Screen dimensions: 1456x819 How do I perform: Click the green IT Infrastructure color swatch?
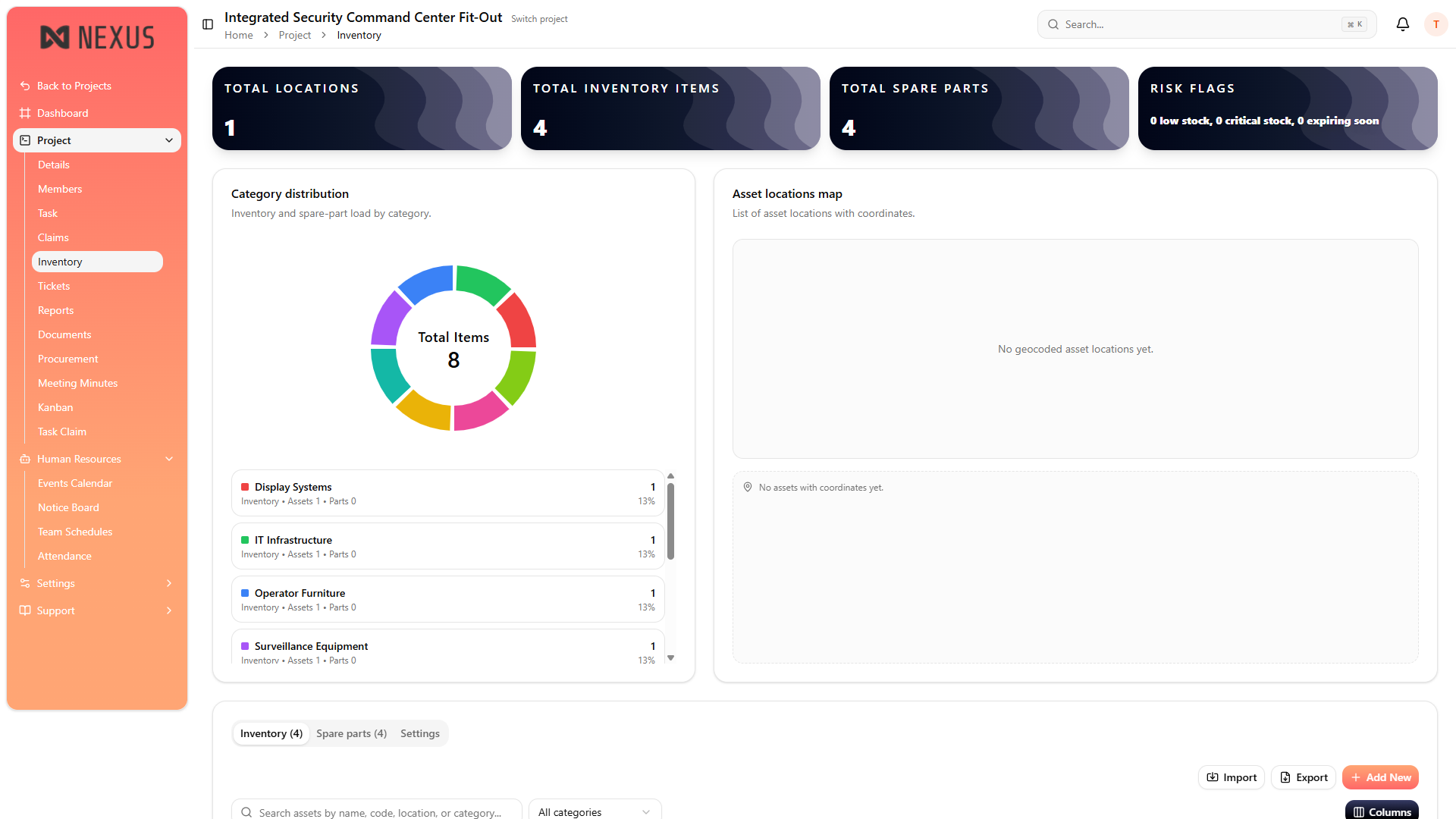(245, 540)
